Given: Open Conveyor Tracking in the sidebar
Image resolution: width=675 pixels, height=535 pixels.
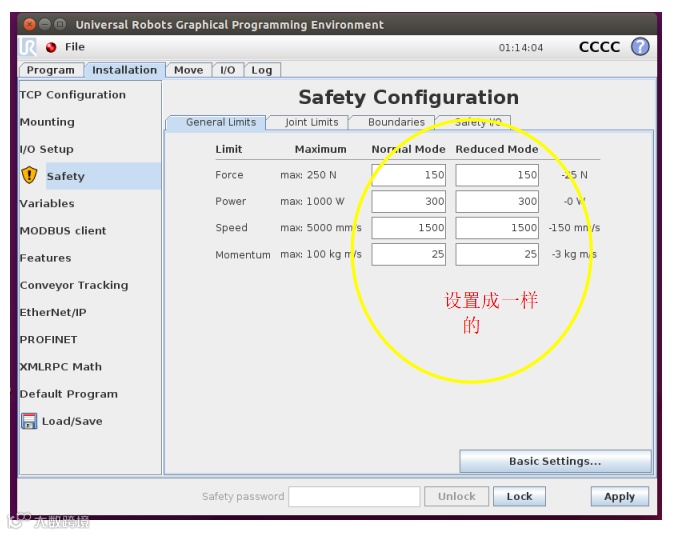Looking at the screenshot, I should (74, 285).
